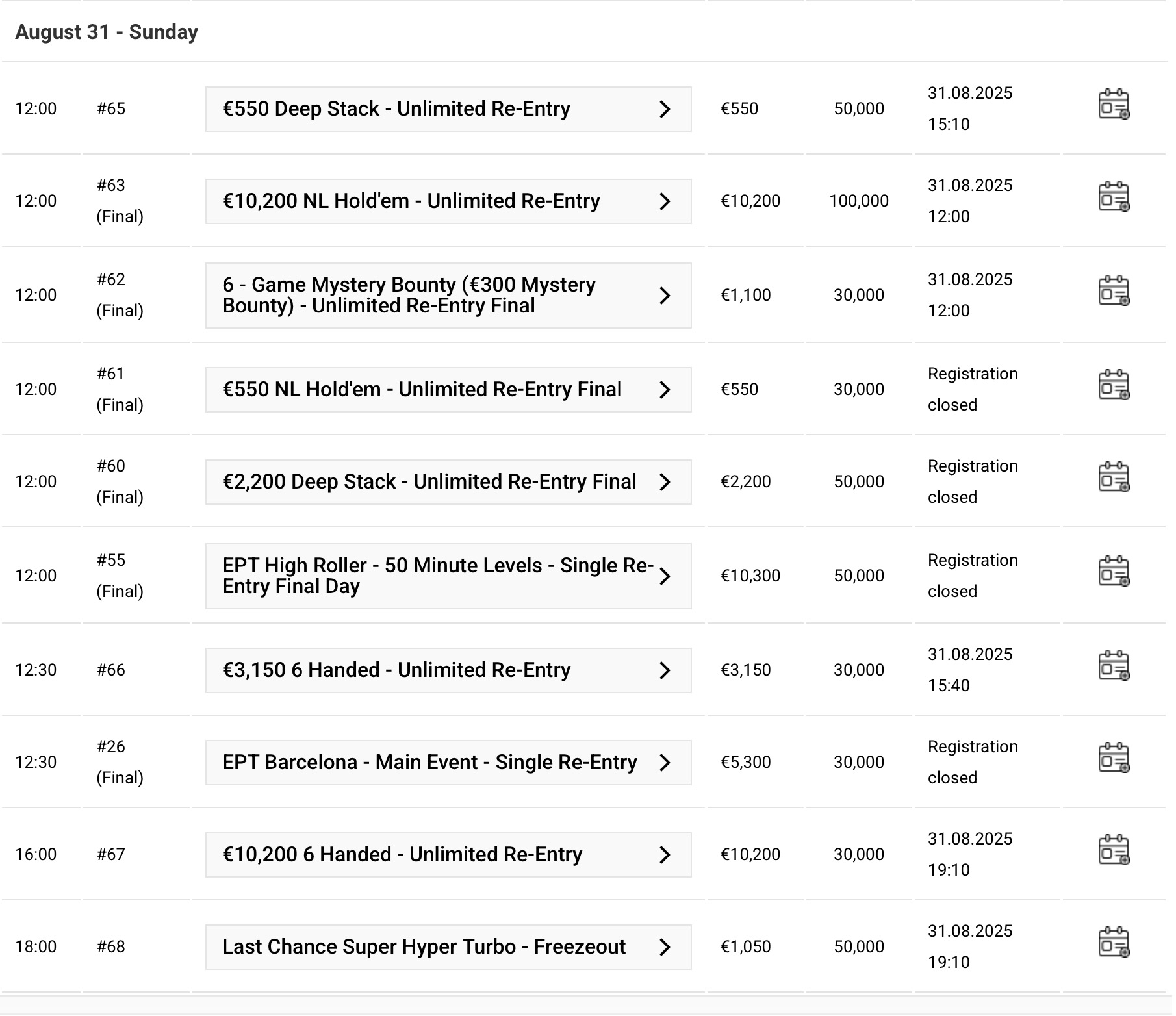Click calendar icon for €3,150 6 Handed event
The image size is (1176, 1016).
tap(1114, 667)
